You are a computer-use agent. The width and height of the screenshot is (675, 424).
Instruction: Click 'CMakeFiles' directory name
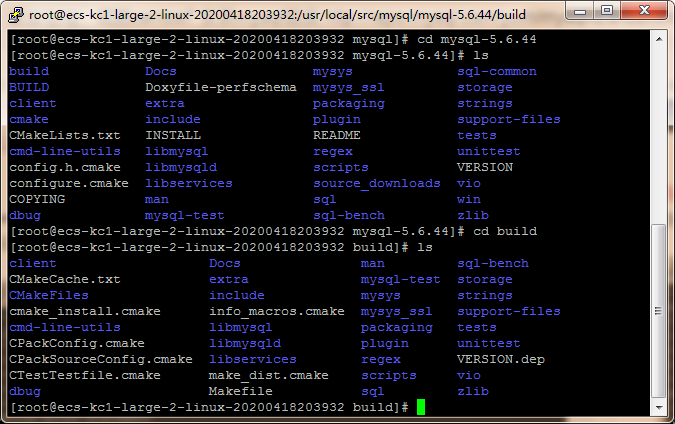[49, 295]
